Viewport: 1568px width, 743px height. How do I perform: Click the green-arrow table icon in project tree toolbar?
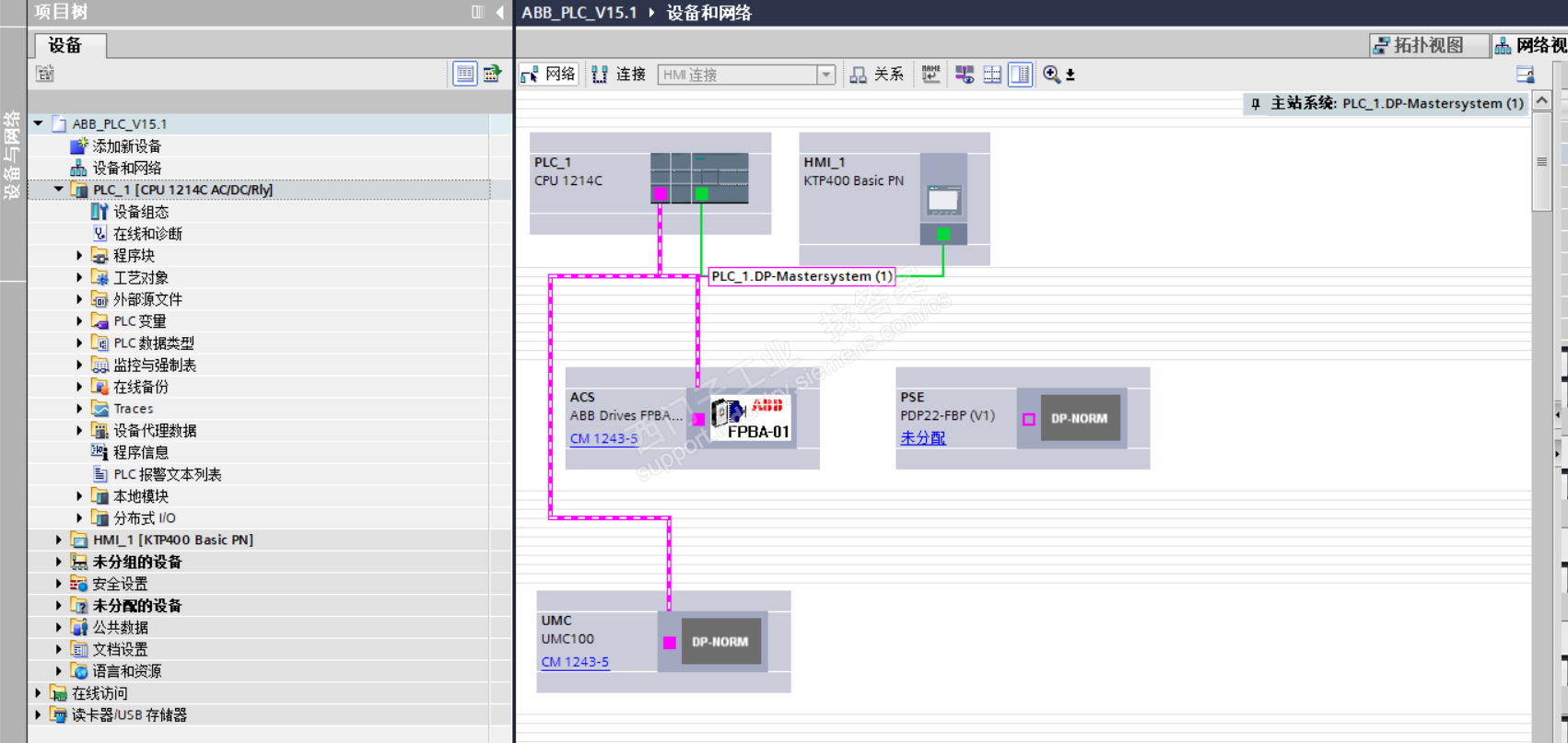492,74
